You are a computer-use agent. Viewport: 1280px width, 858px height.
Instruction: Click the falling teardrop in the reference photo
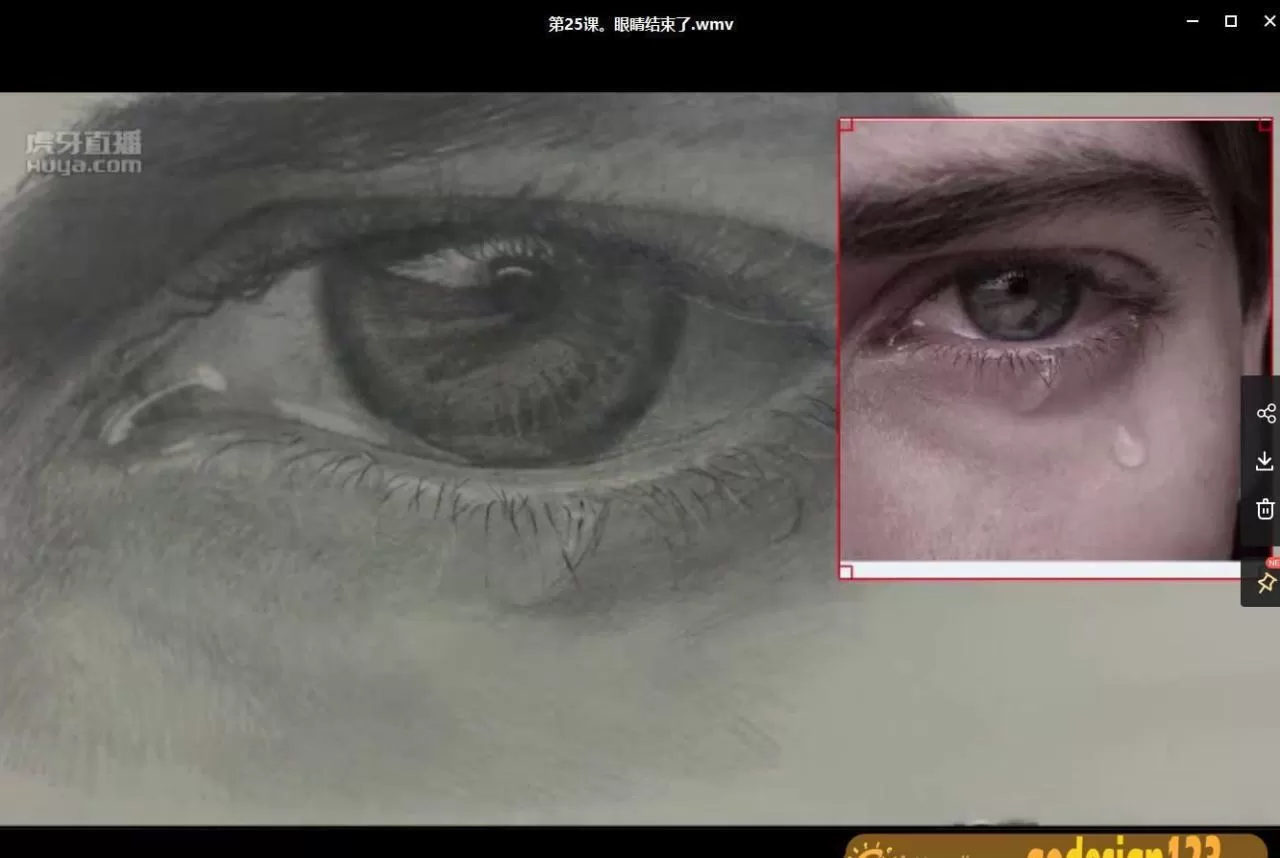click(x=1128, y=447)
